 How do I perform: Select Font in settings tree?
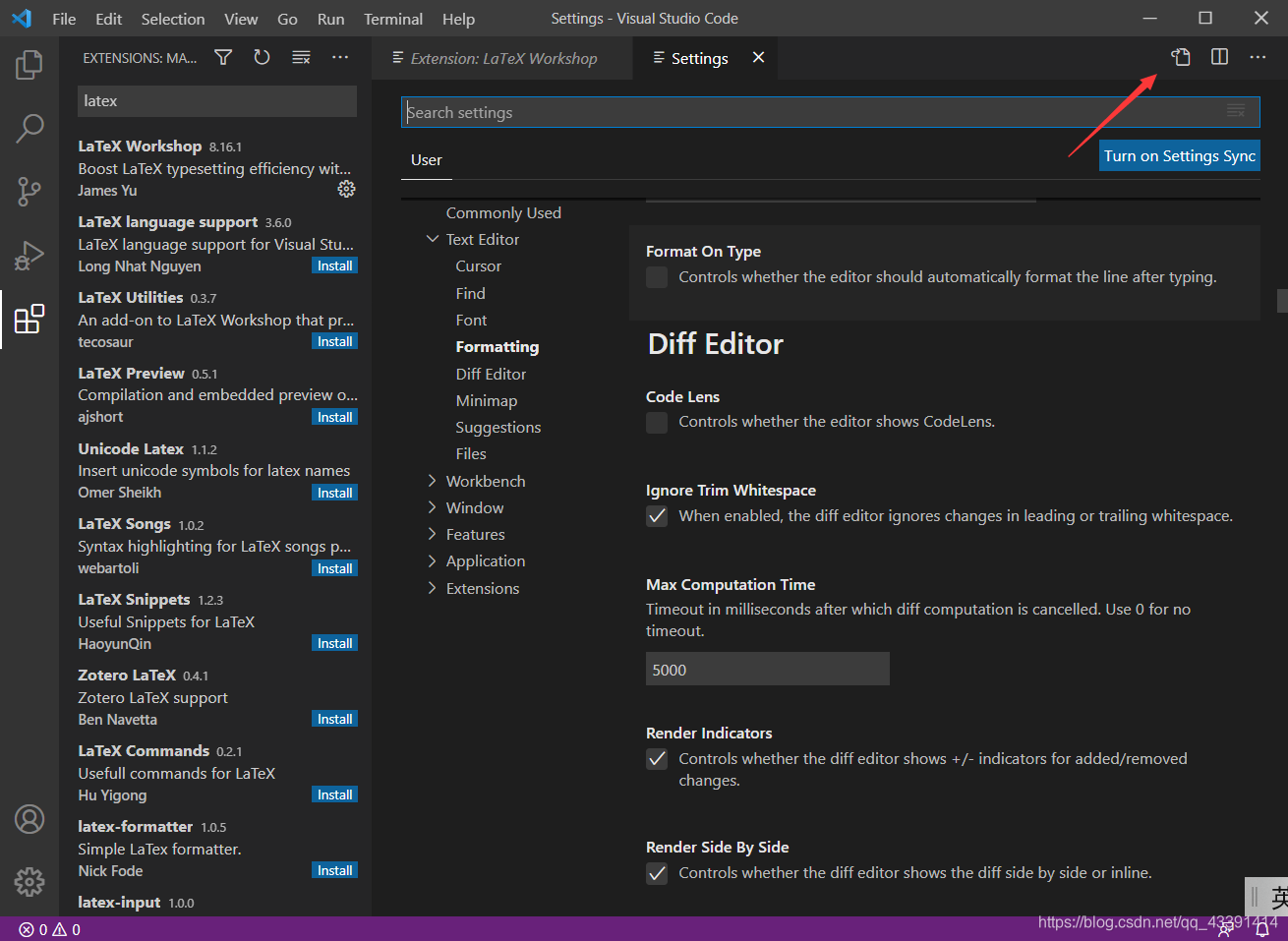point(471,320)
